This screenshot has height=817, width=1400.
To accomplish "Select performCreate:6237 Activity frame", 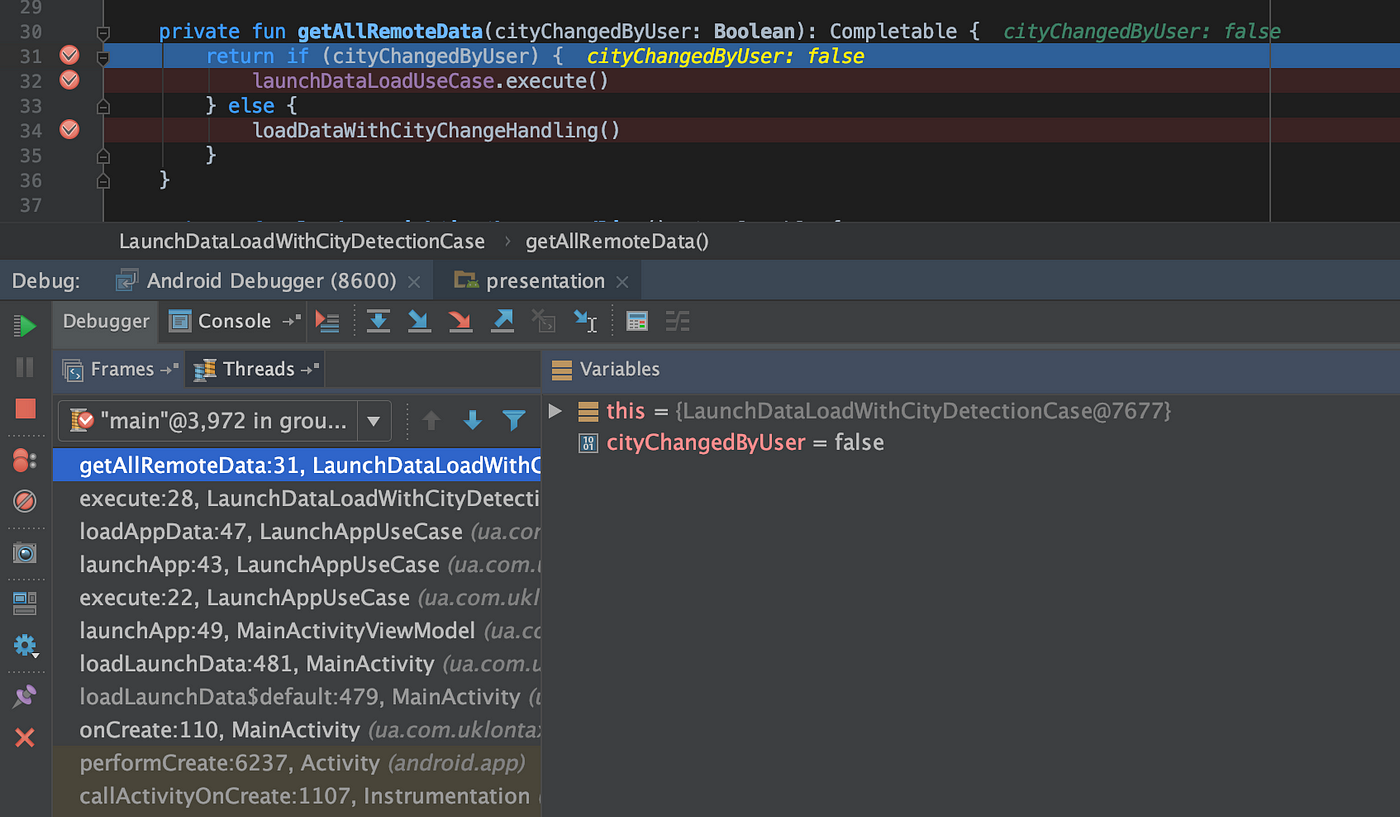I will click(297, 762).
